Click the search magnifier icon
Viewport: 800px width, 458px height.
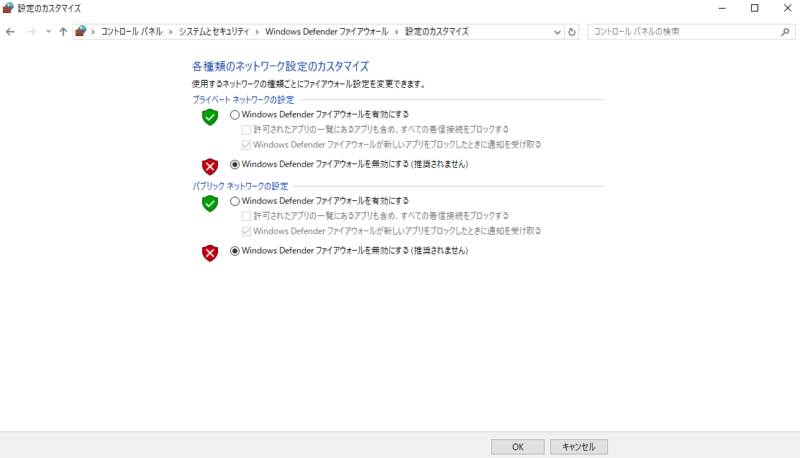coord(785,32)
